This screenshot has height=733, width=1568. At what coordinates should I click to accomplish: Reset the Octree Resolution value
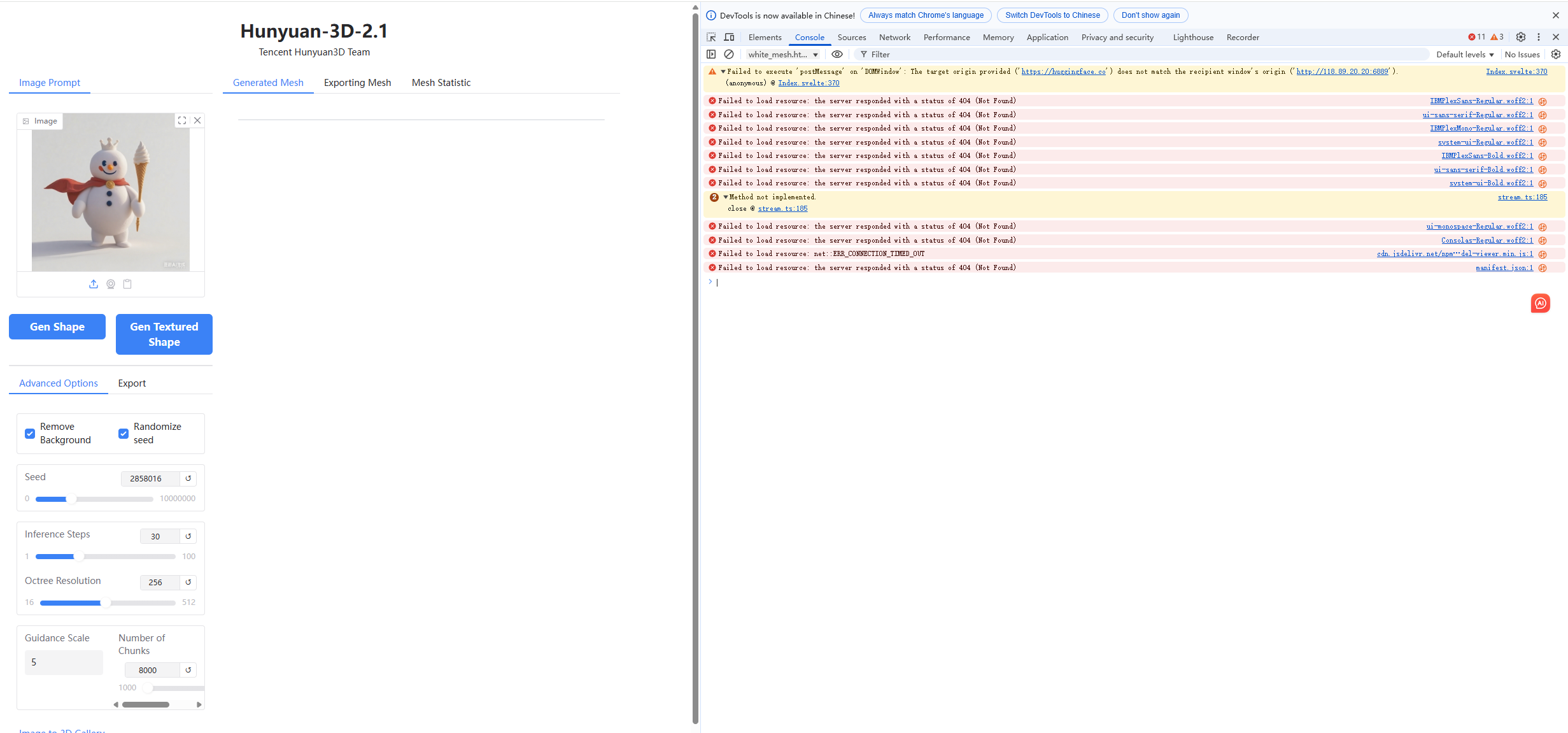coord(188,583)
